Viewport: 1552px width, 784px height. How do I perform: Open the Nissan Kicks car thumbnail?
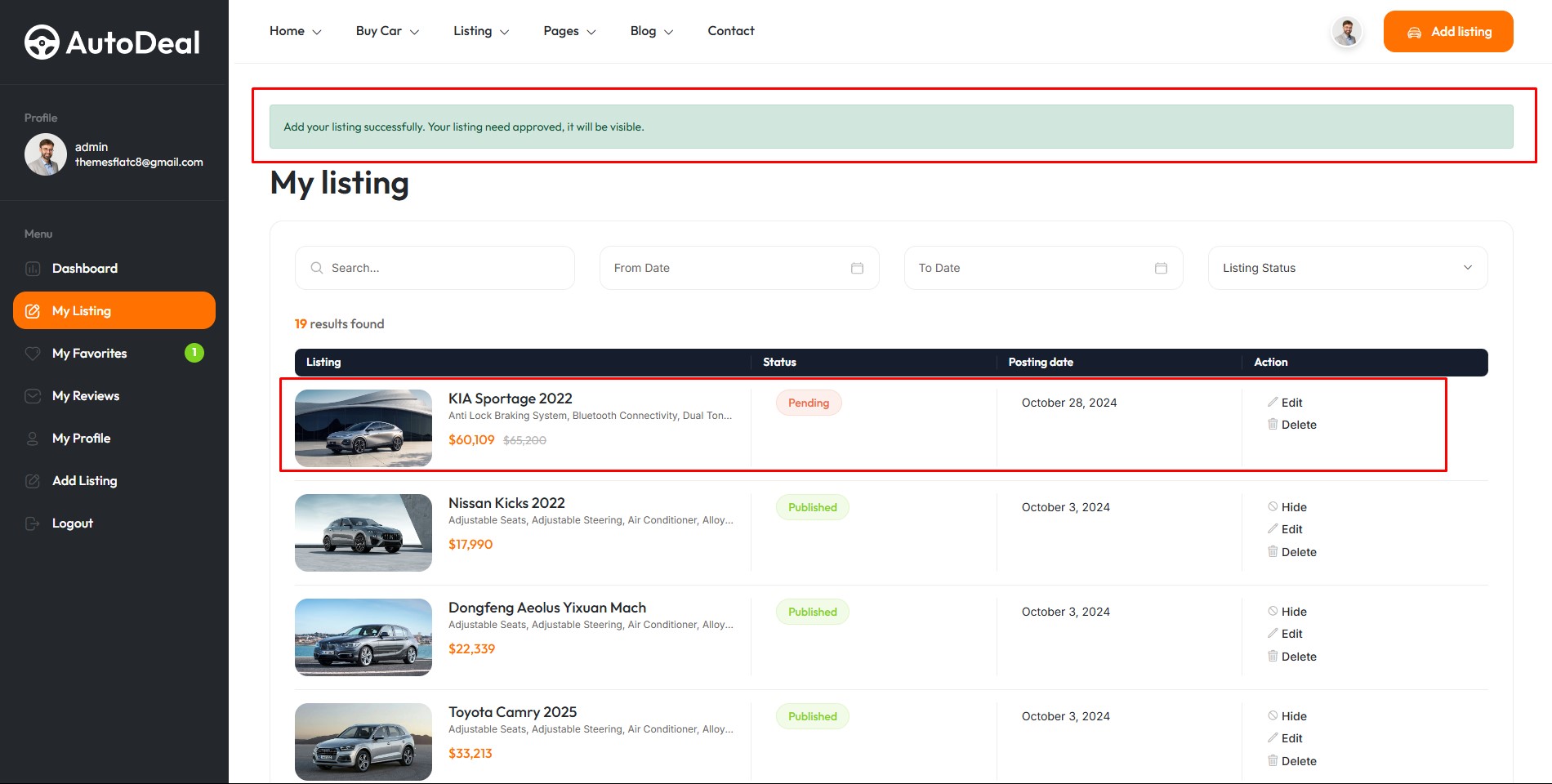click(363, 532)
